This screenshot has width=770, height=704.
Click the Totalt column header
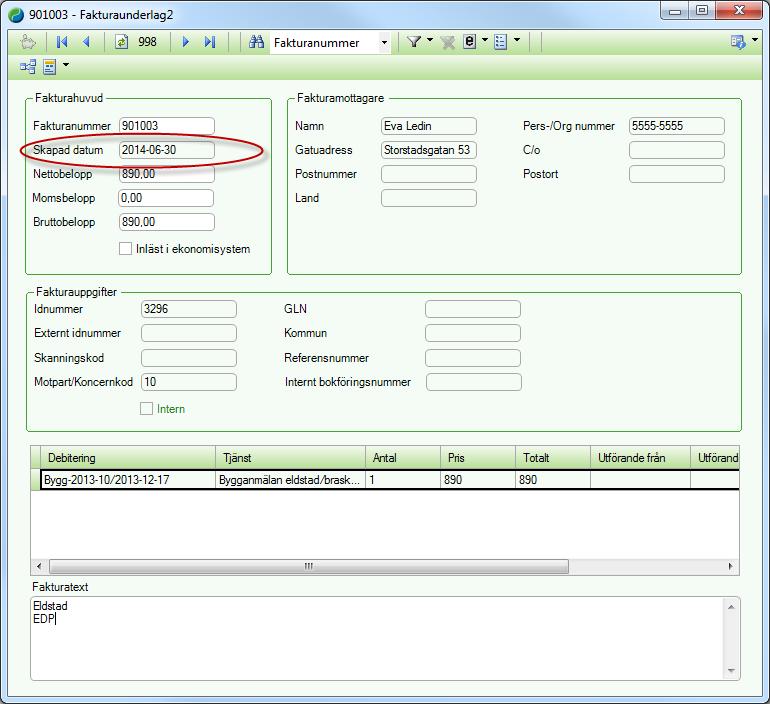click(x=553, y=458)
